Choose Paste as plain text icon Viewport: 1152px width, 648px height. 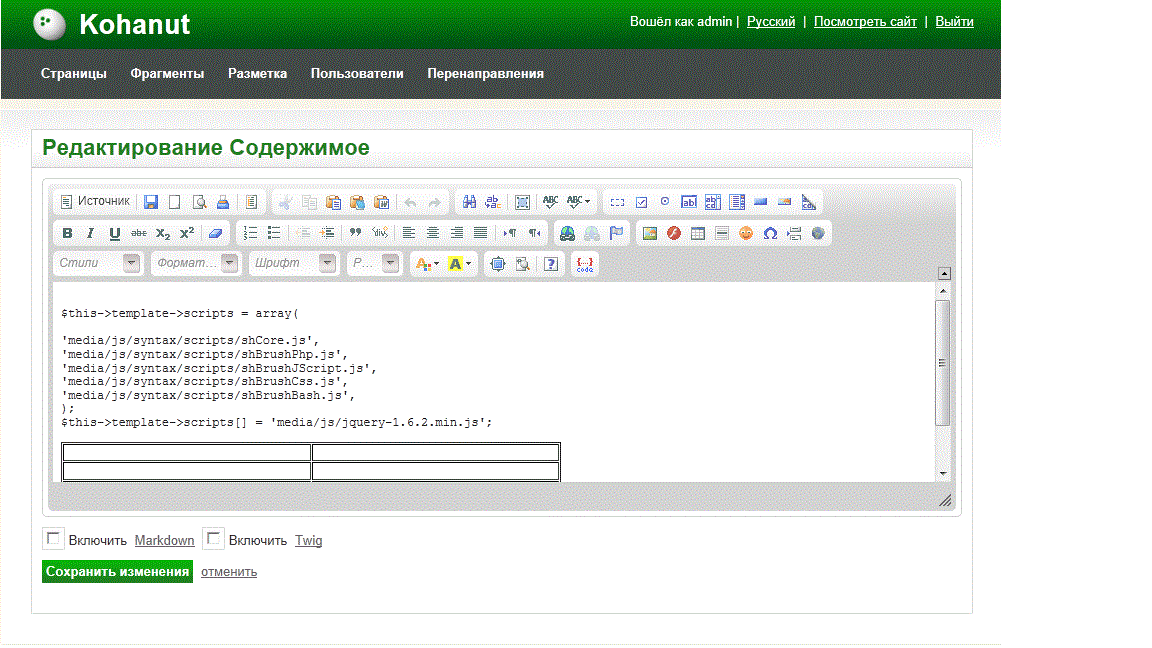click(x=358, y=202)
